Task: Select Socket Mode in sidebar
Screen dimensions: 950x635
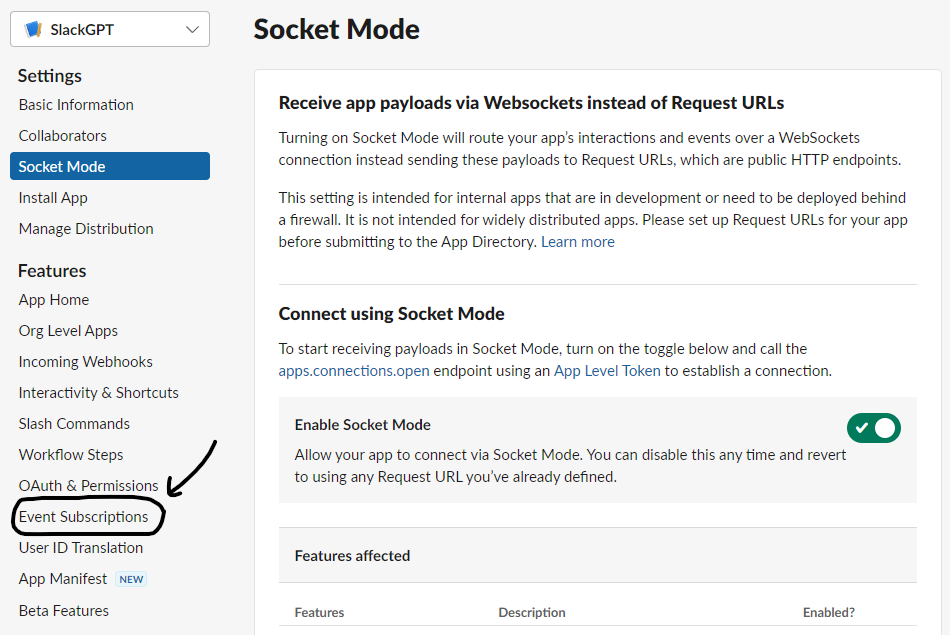Action: pyautogui.click(x=62, y=167)
